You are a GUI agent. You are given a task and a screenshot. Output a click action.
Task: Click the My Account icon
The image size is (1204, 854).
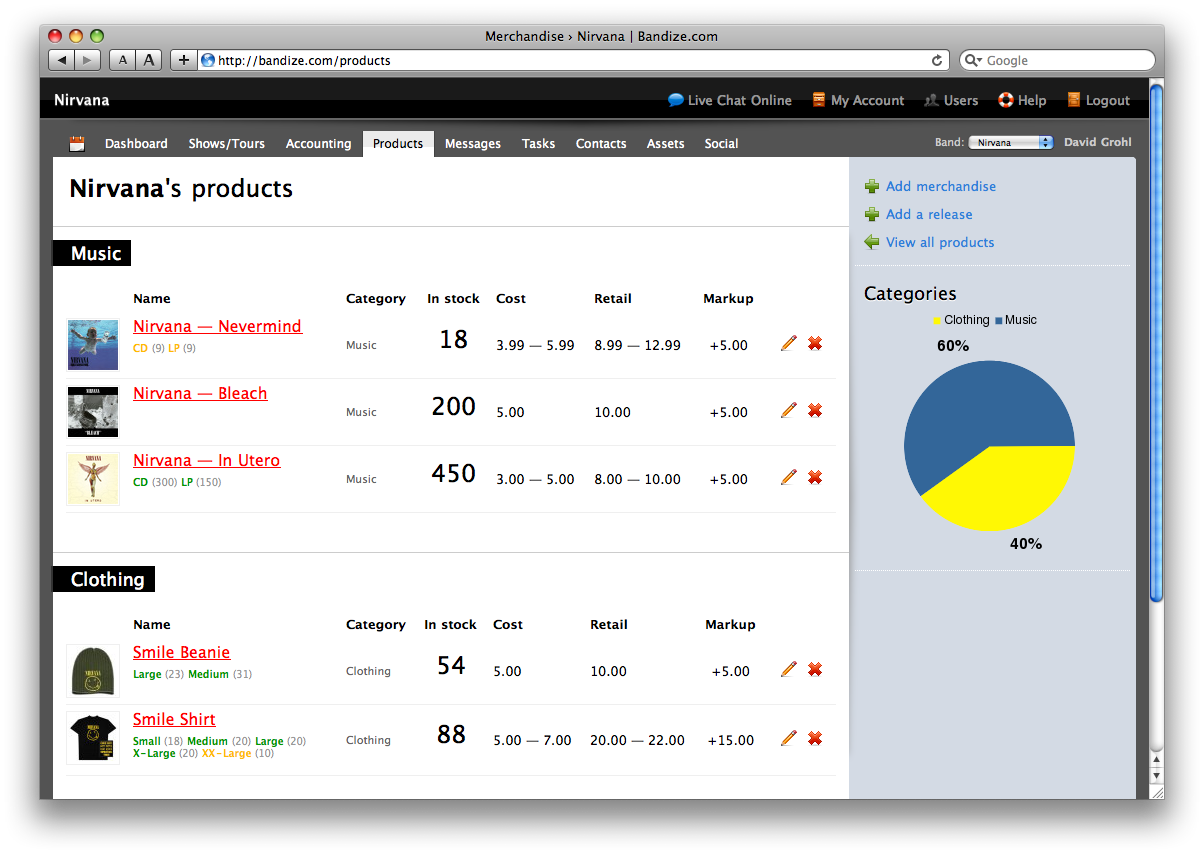coord(819,100)
